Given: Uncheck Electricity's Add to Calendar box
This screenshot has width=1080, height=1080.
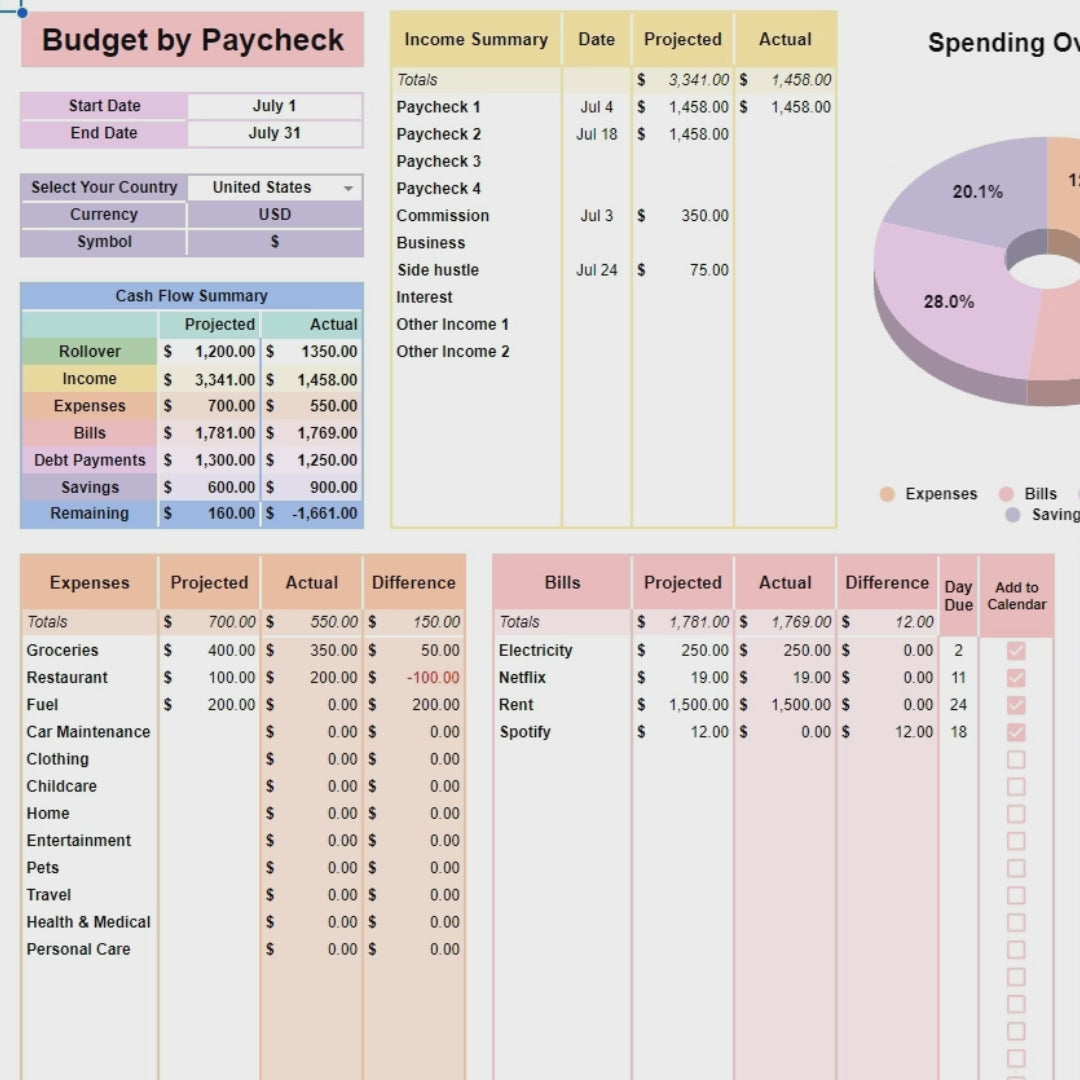Looking at the screenshot, I should (1016, 650).
